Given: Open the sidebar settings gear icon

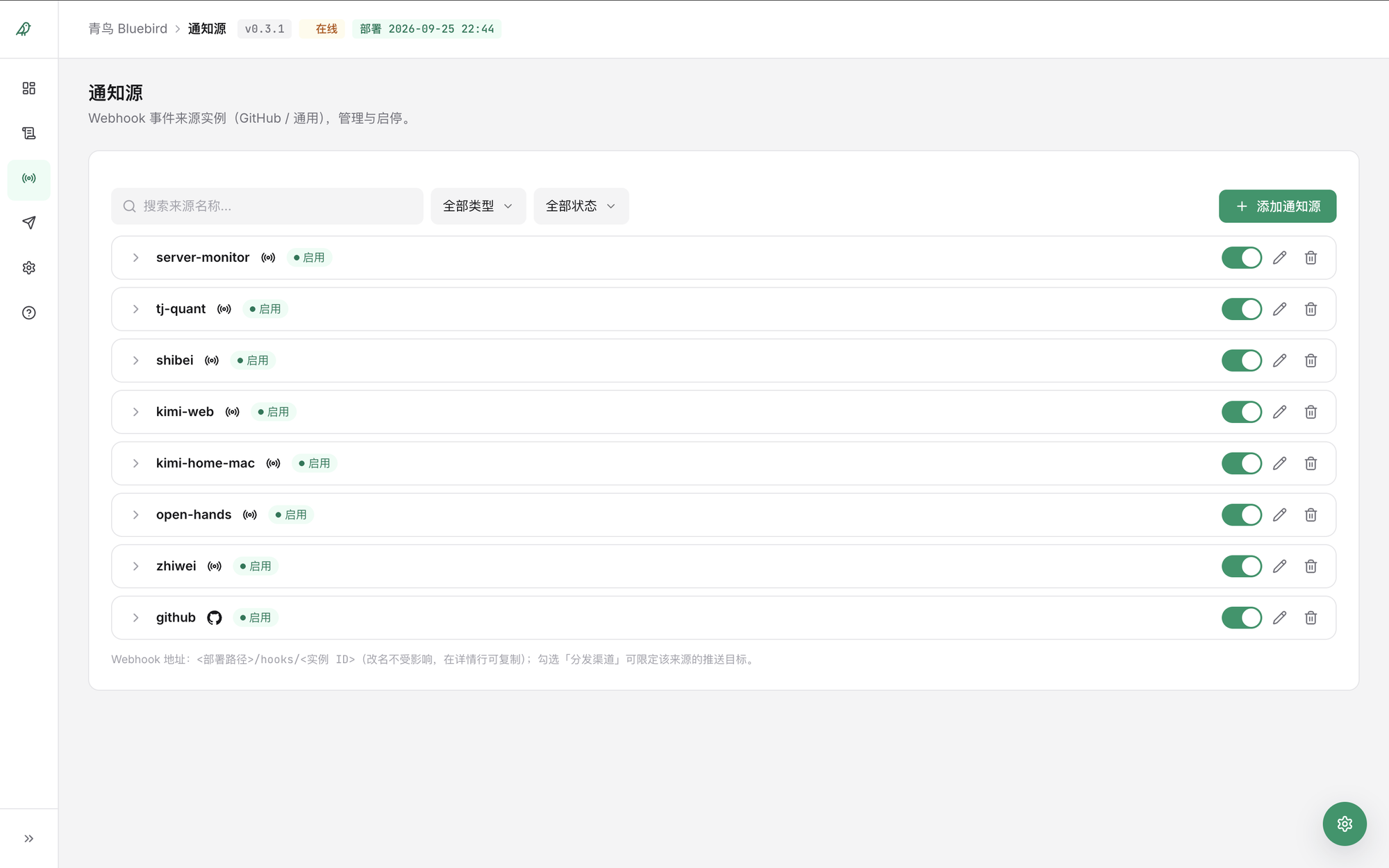Looking at the screenshot, I should tap(28, 267).
